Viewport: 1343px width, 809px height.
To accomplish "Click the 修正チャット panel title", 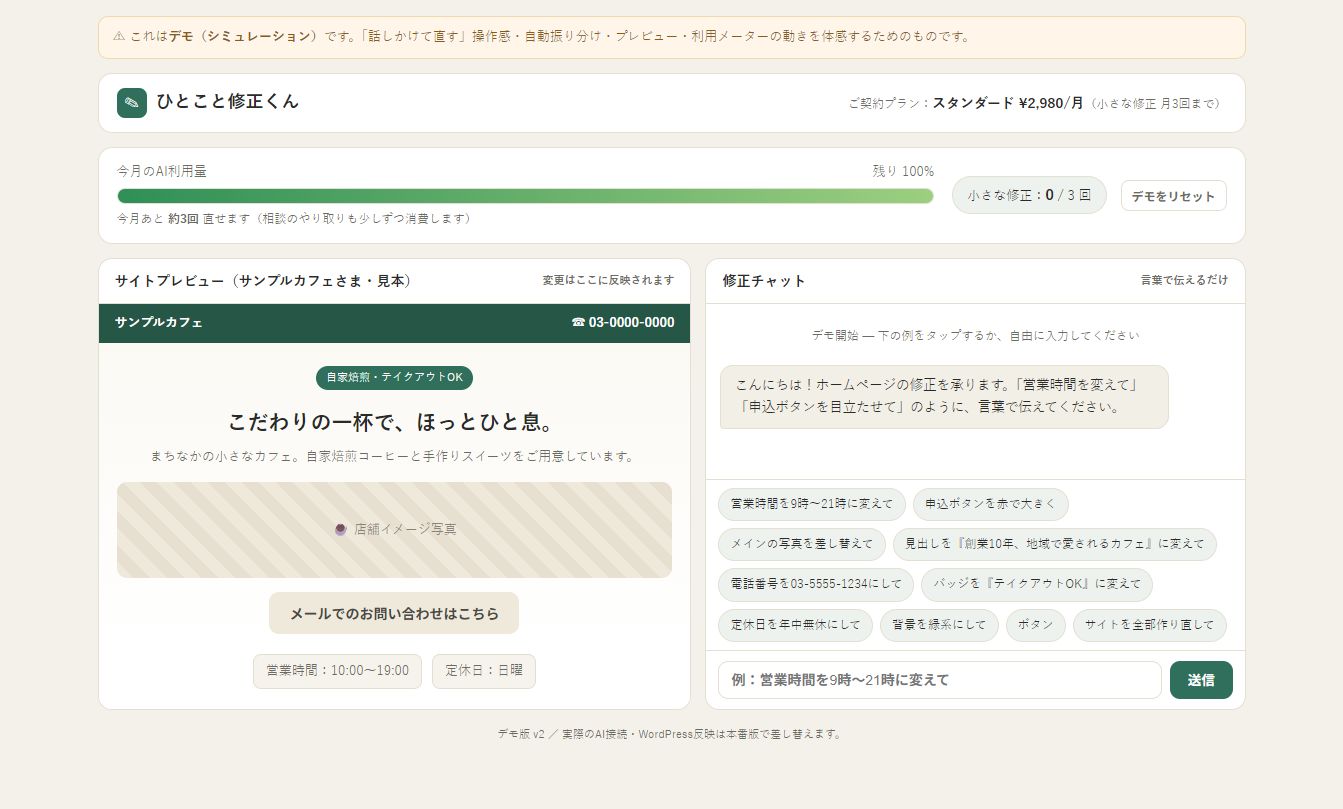I will pyautogui.click(x=764, y=281).
